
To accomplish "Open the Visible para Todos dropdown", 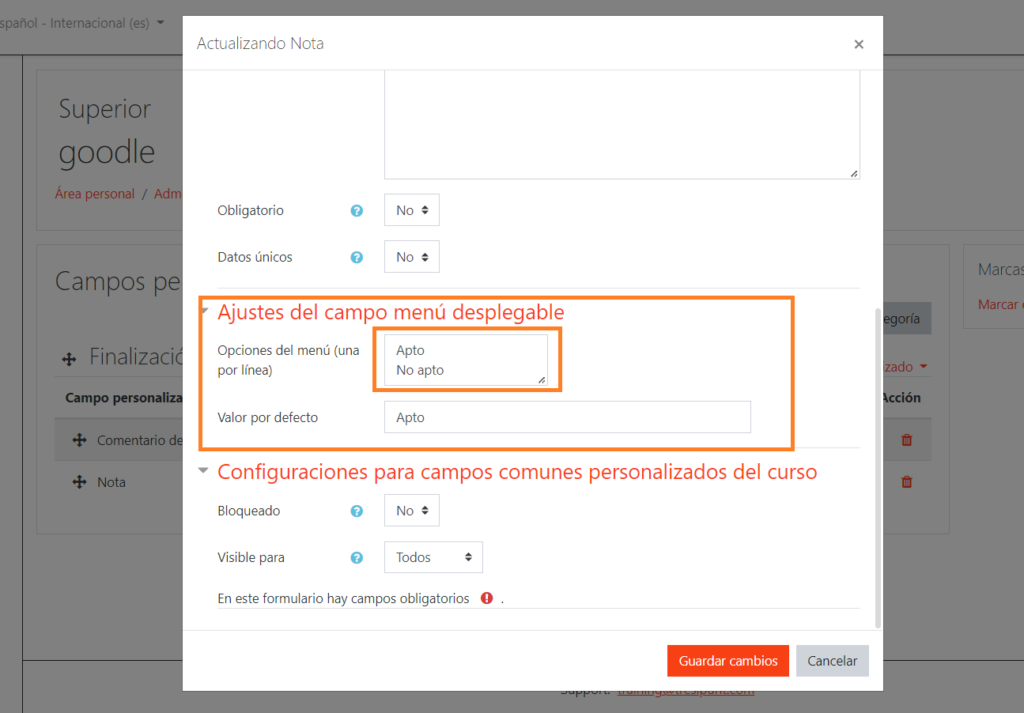I will [x=433, y=558].
